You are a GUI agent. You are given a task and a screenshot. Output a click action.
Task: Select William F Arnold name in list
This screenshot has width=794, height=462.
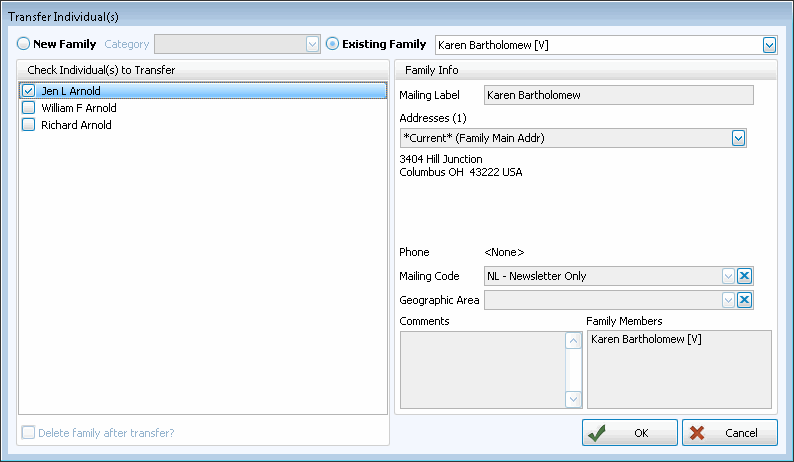(x=79, y=108)
